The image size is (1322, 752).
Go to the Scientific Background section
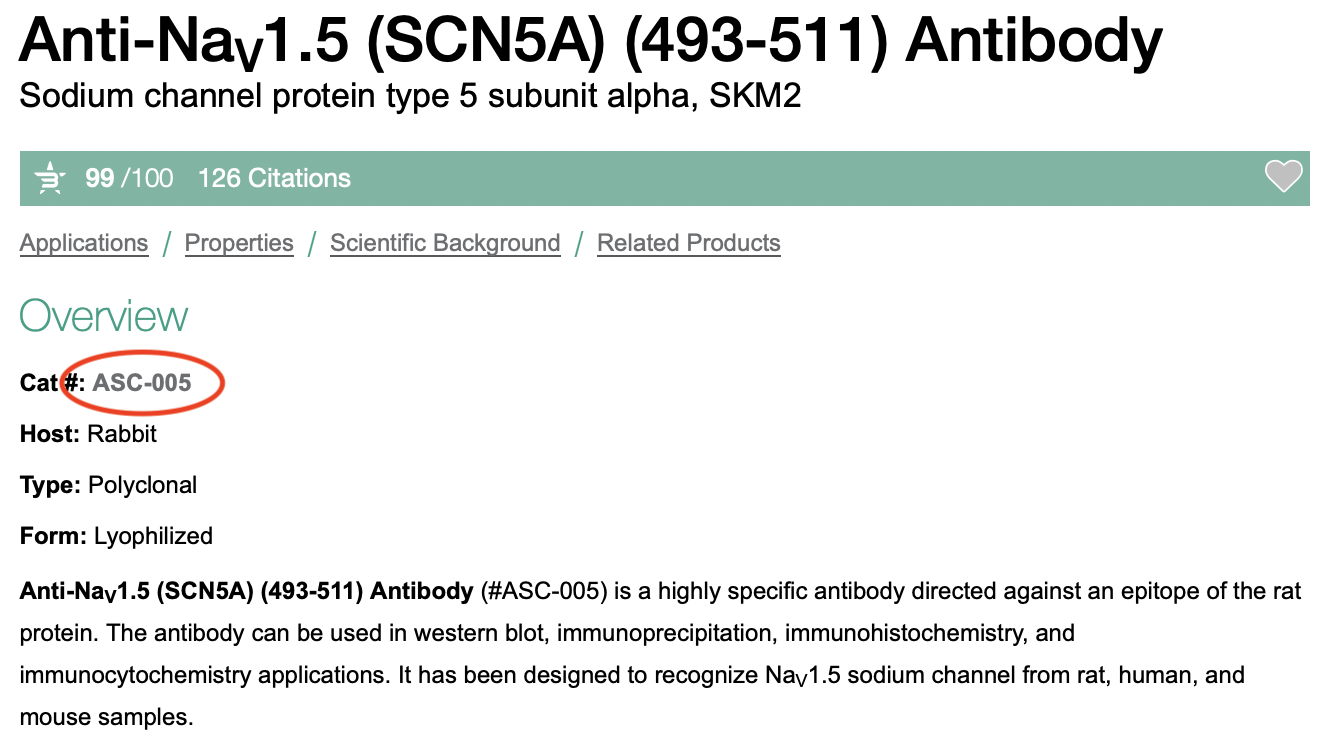pos(445,243)
